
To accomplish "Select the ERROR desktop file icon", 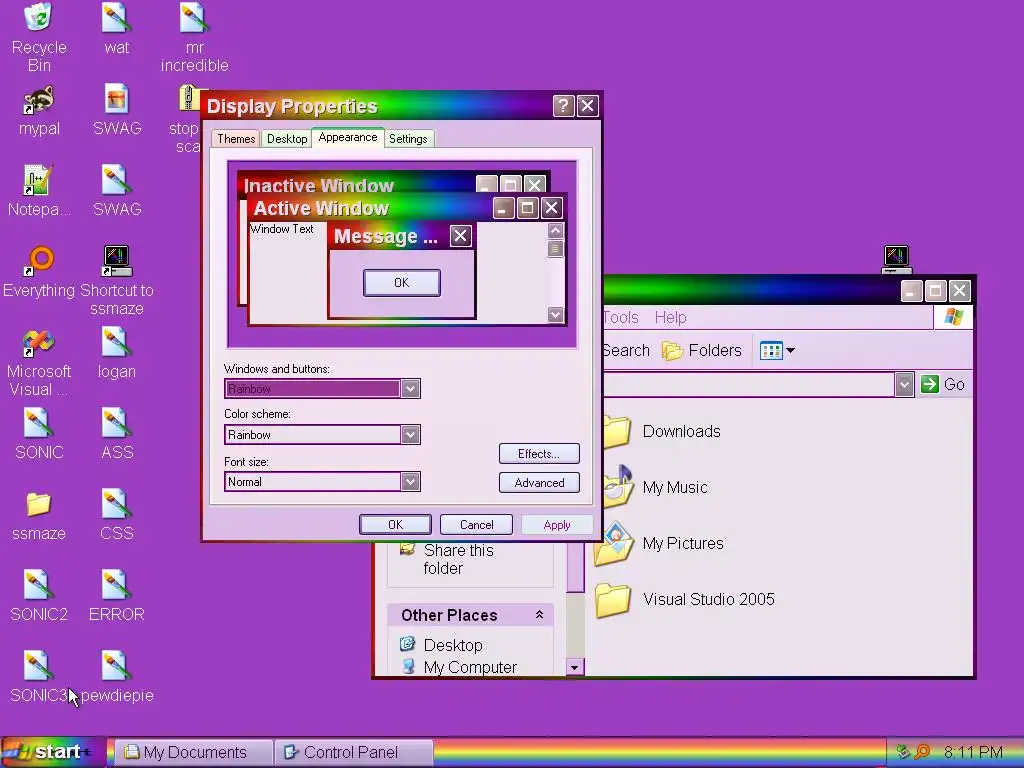I will coord(116,585).
